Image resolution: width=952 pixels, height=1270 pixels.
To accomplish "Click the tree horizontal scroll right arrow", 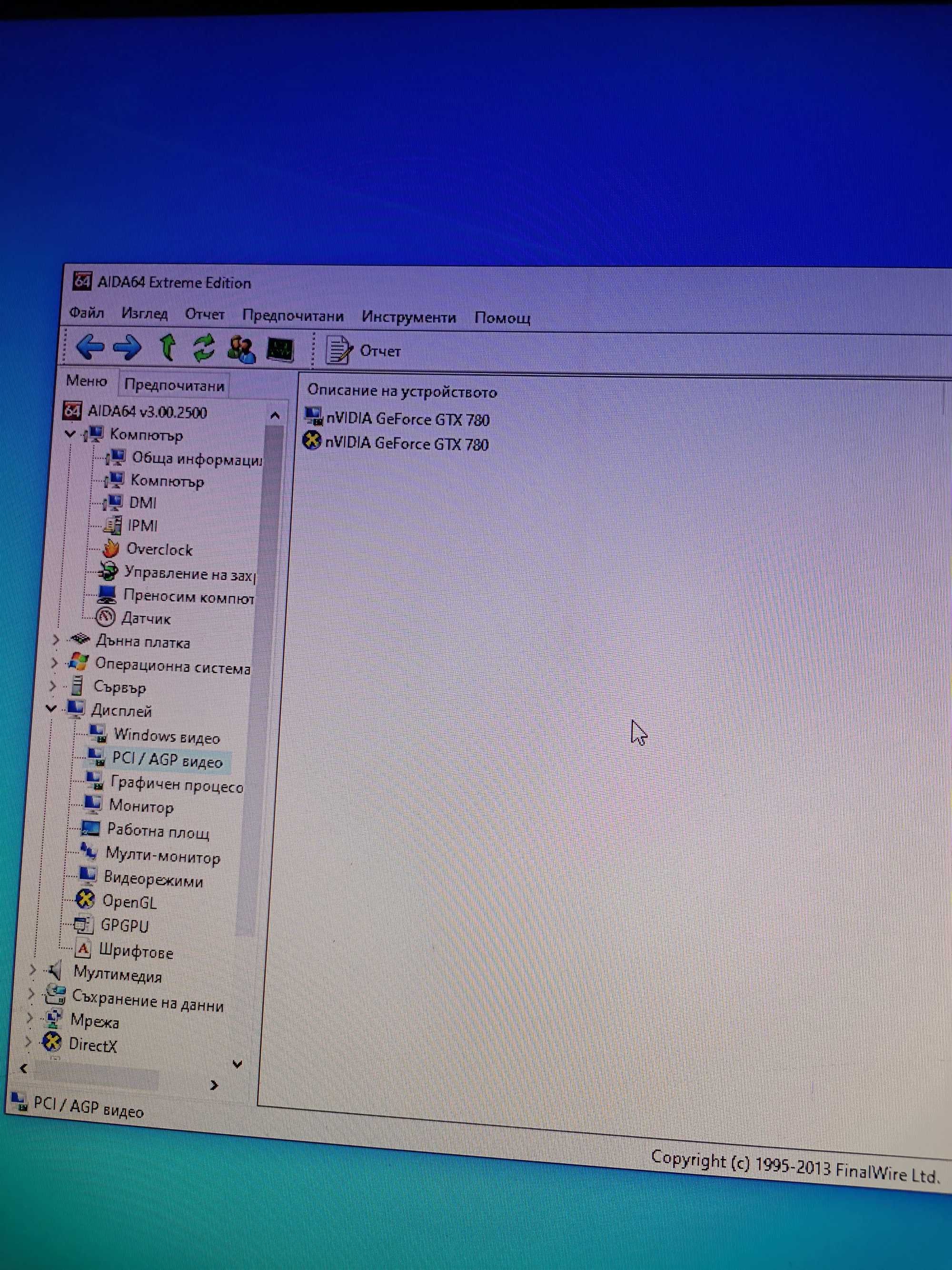I will coord(214,1085).
